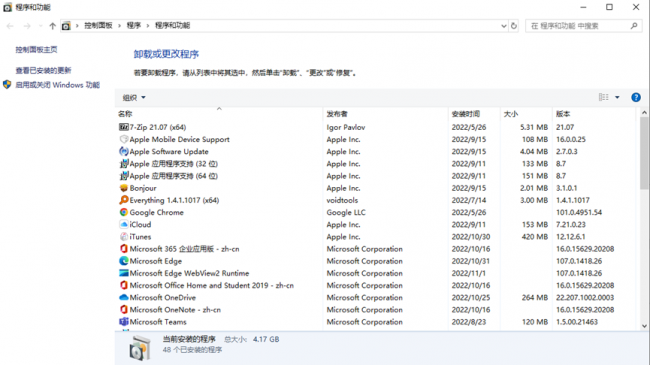Click the 420 MB size cell
This screenshot has height=365, width=650.
click(x=534, y=236)
